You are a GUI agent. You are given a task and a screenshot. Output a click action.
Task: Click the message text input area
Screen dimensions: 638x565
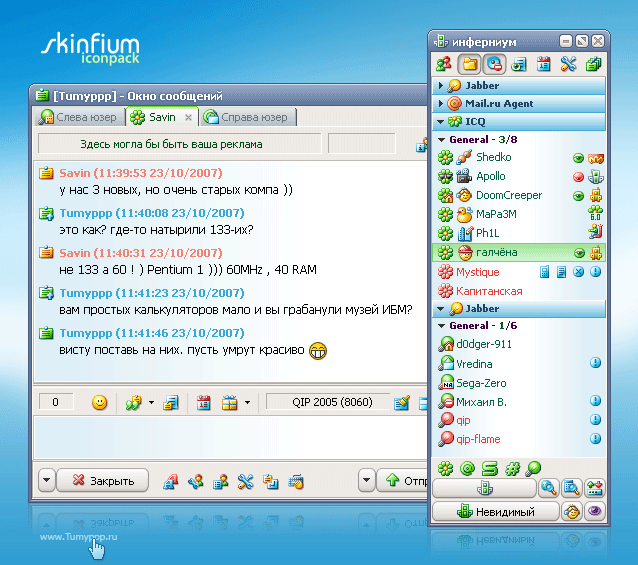coord(230,438)
